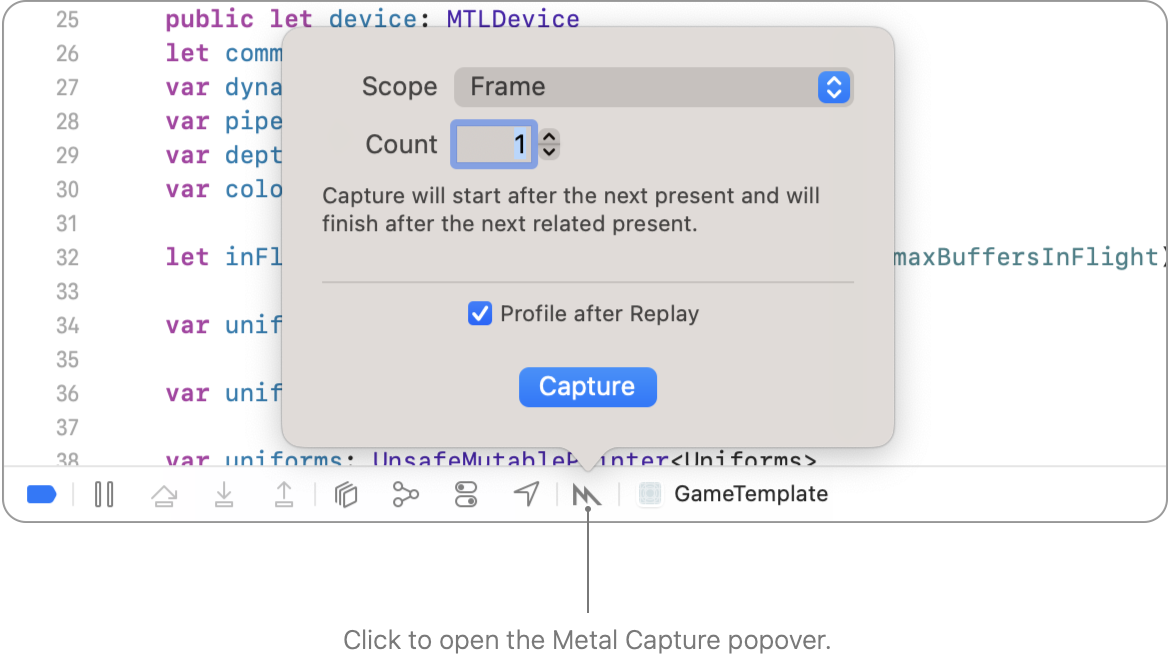Click the GameTemplate app icon

(650, 494)
